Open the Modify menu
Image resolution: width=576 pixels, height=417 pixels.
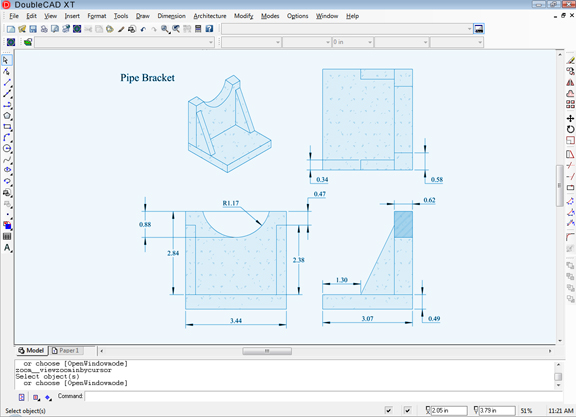coord(244,16)
